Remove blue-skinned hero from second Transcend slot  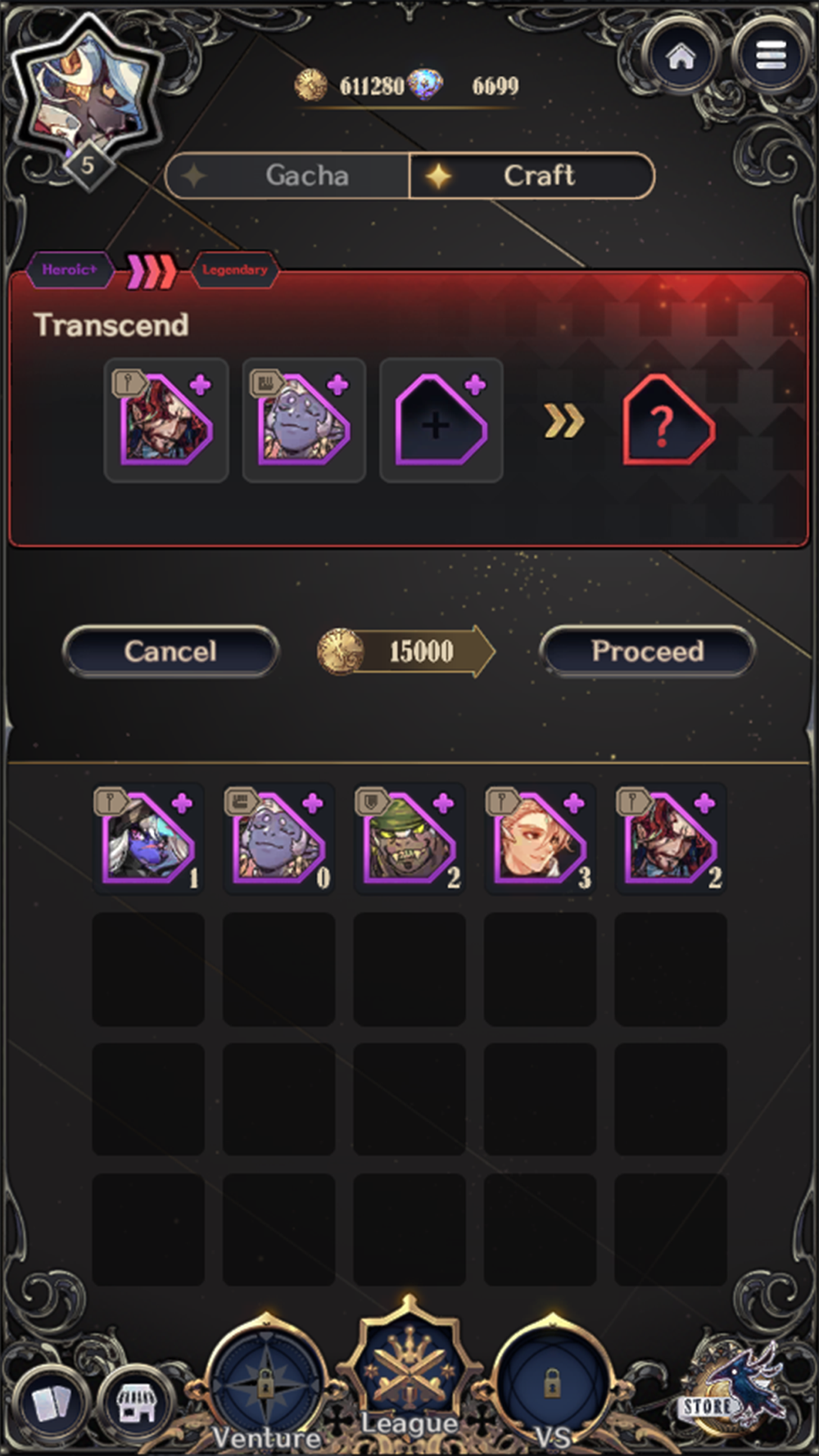[304, 420]
